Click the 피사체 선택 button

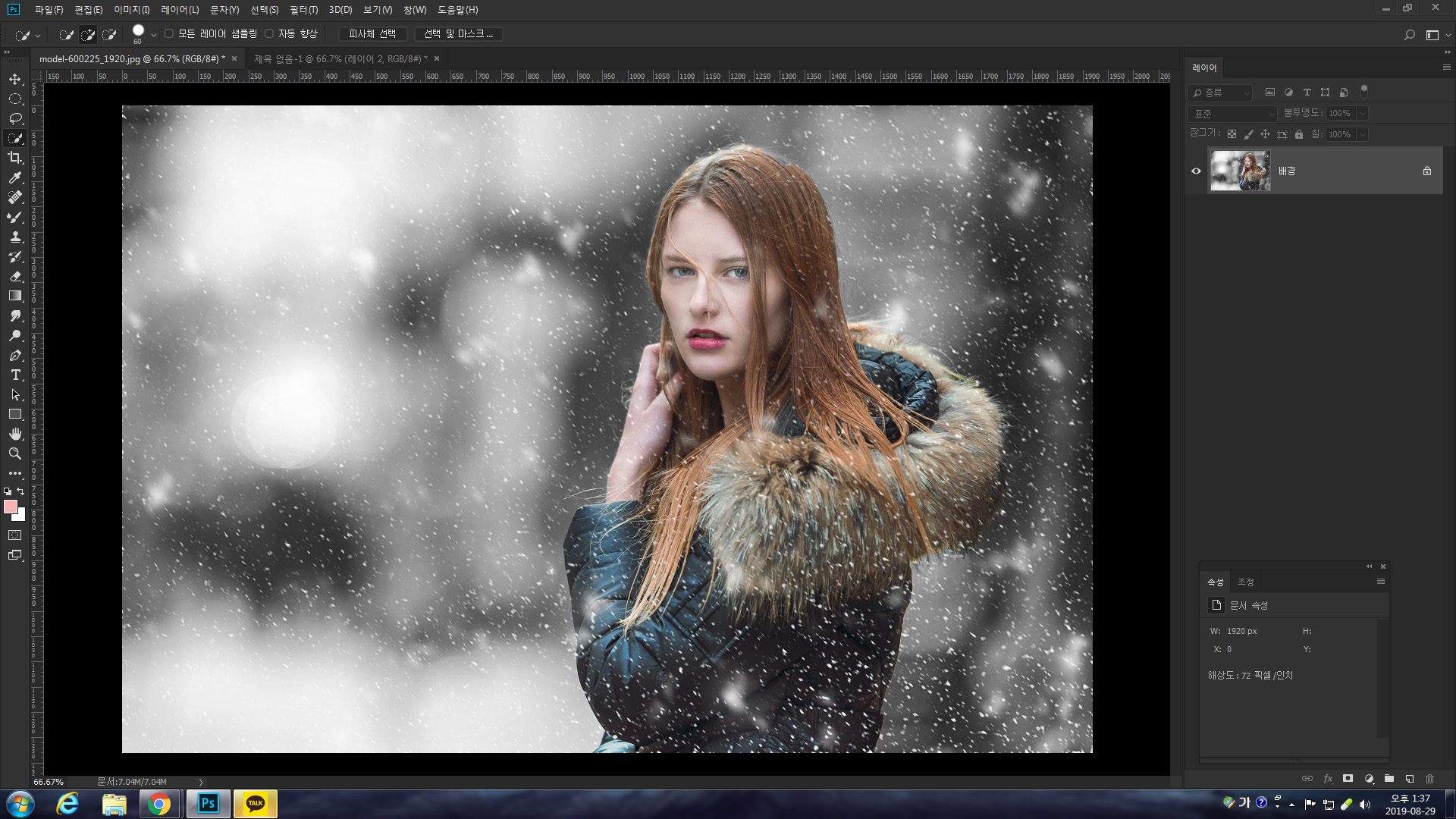tap(372, 34)
